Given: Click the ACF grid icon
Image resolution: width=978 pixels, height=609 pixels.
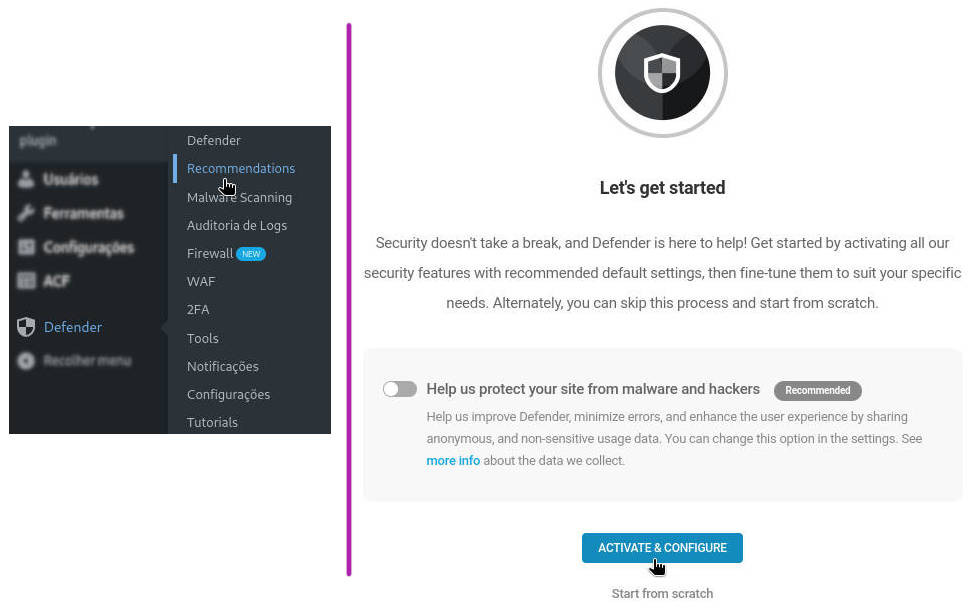Looking at the screenshot, I should point(26,281).
